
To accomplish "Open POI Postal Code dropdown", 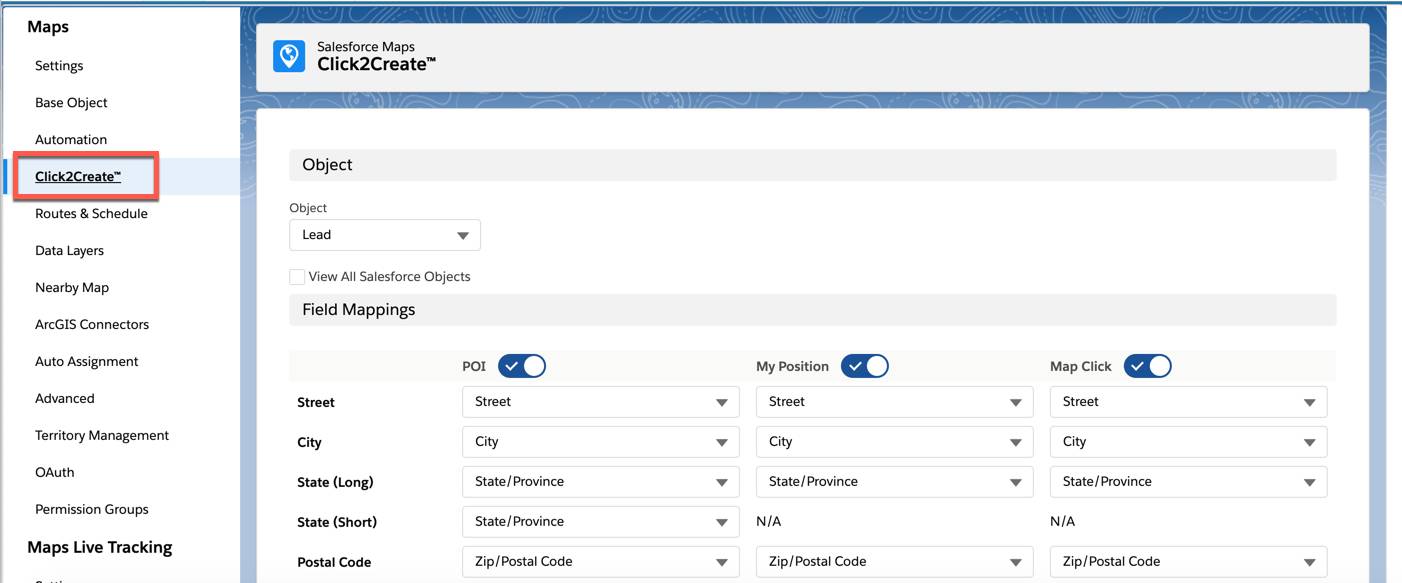I will click(x=601, y=562).
